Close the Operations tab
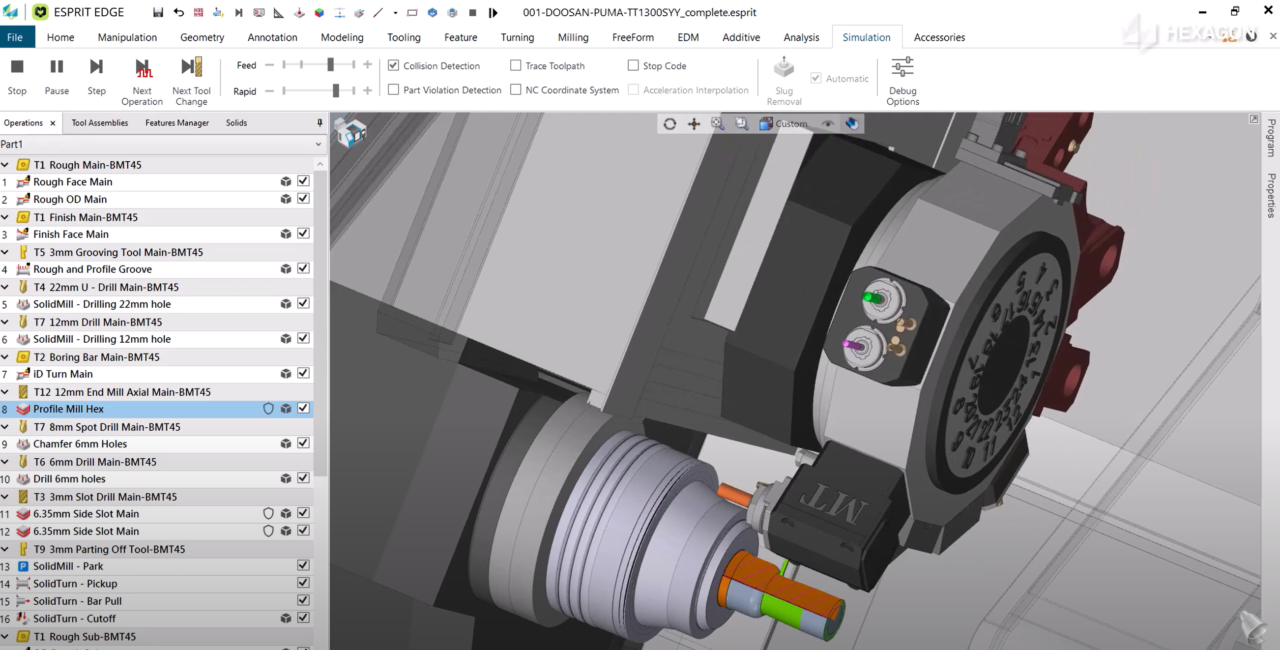 tap(52, 123)
